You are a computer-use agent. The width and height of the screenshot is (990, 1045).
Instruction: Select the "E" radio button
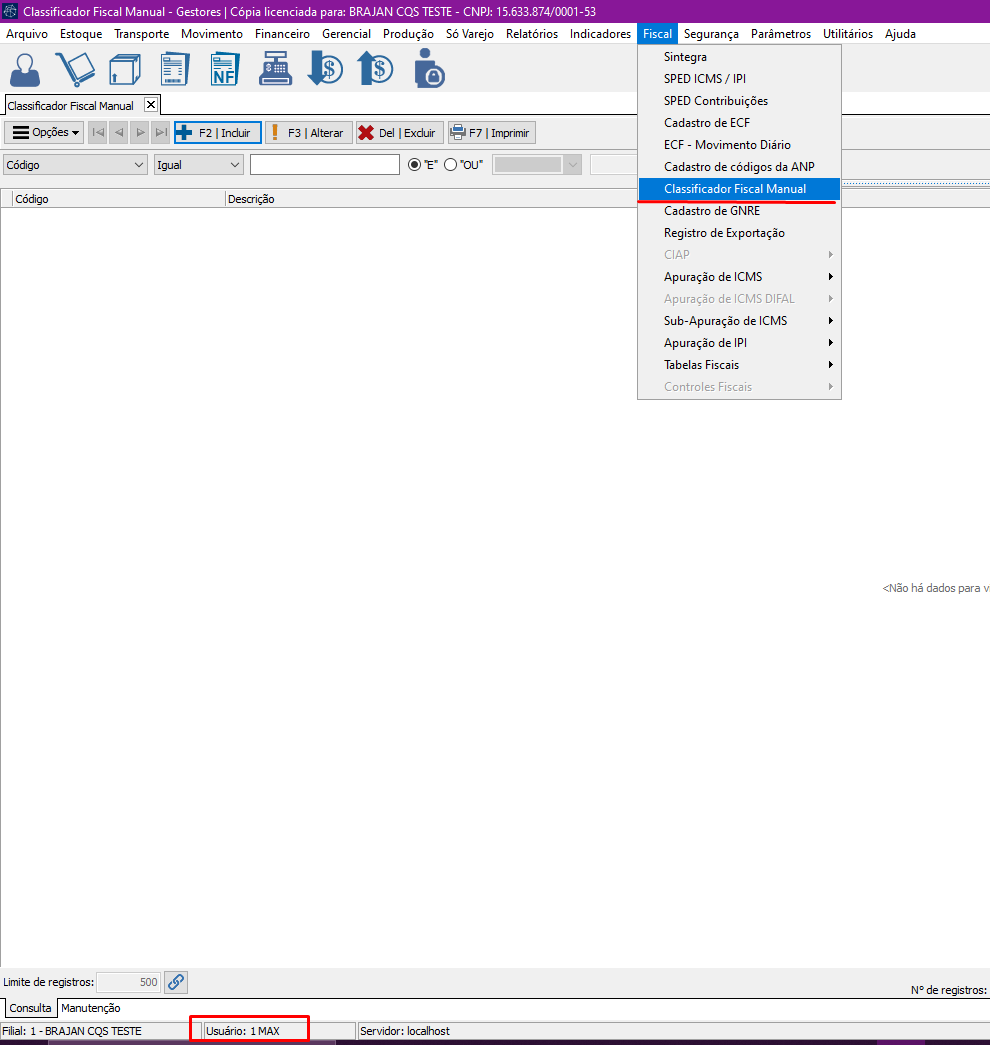pos(415,165)
